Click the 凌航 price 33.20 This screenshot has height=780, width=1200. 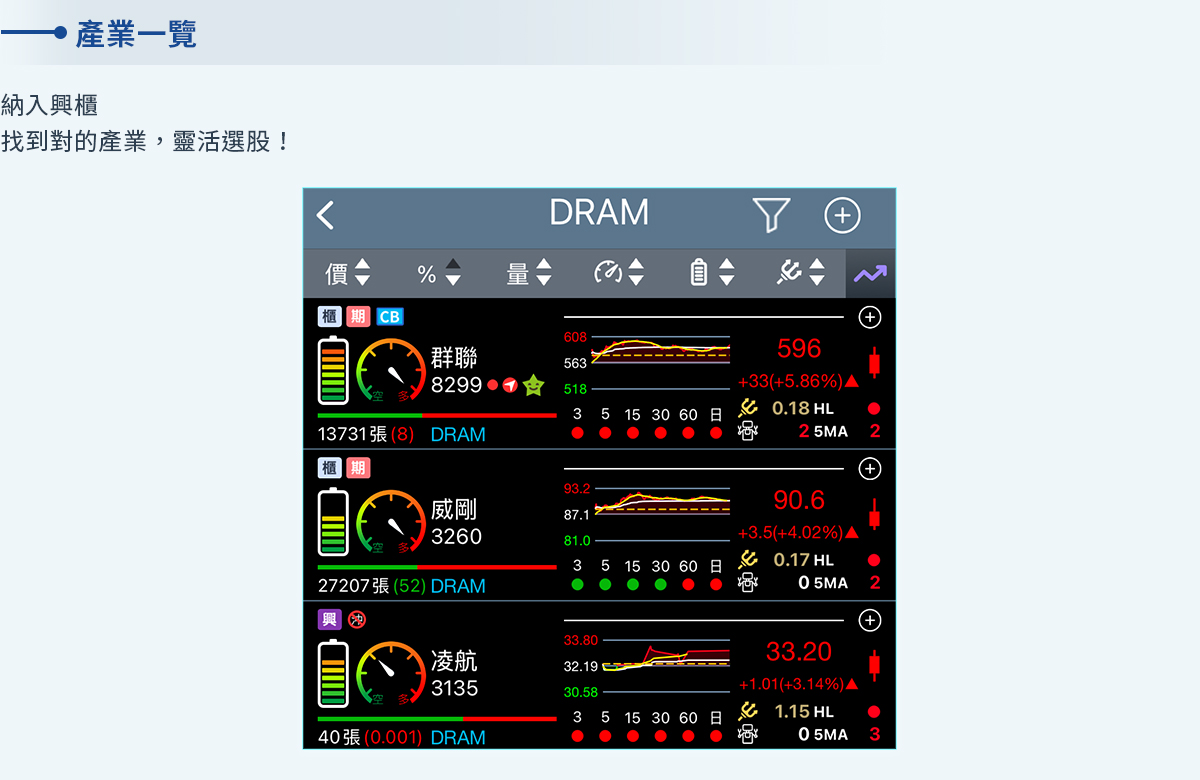pyautogui.click(x=799, y=652)
